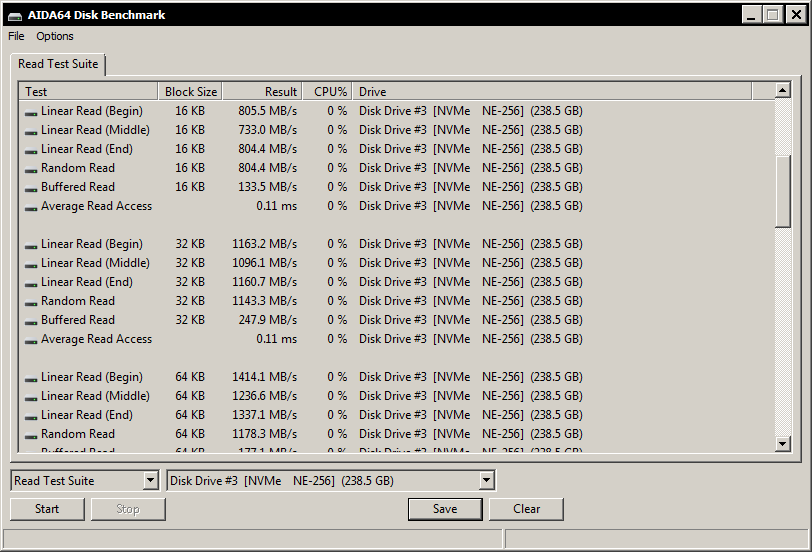Click drive icon beside 64 KB Random Read
812x552 pixels.
[x=31, y=435]
